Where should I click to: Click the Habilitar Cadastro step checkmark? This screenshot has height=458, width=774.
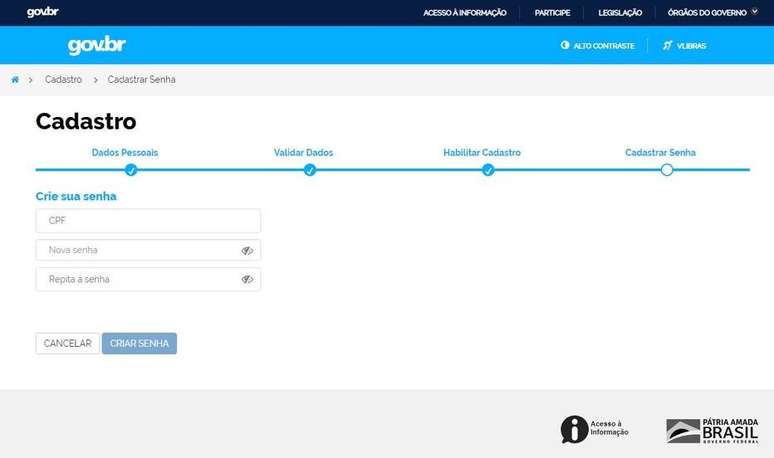pos(488,170)
